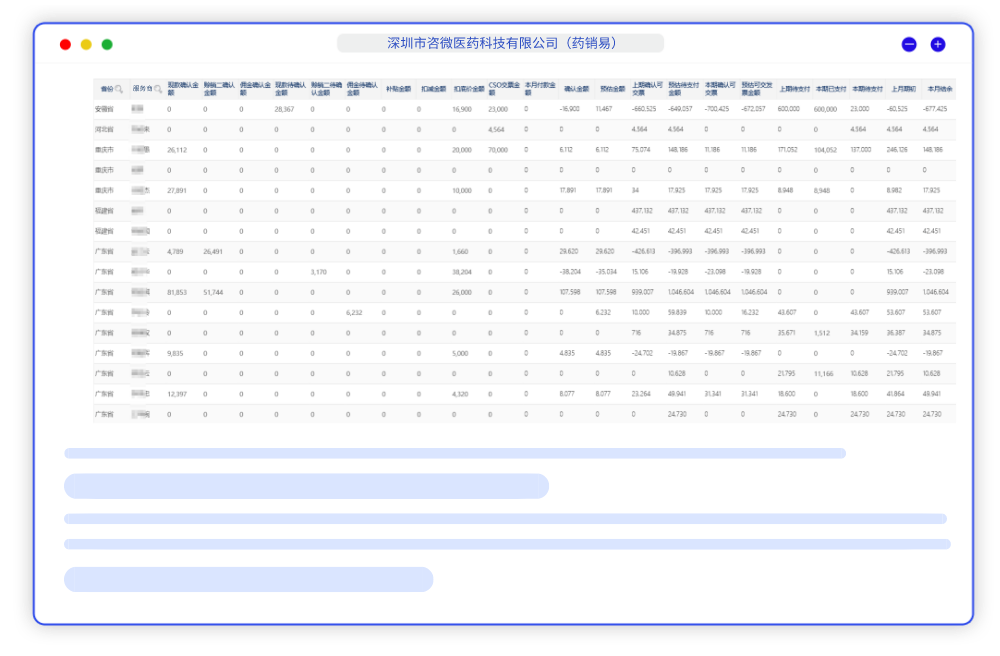Select the 本月结余 column header

tap(939, 89)
